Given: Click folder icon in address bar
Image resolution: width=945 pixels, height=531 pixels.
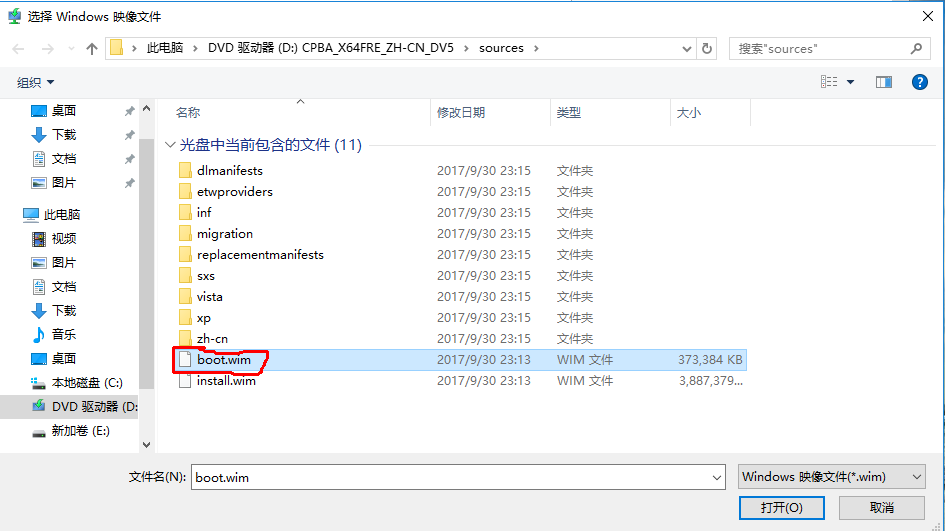Looking at the screenshot, I should [117, 48].
